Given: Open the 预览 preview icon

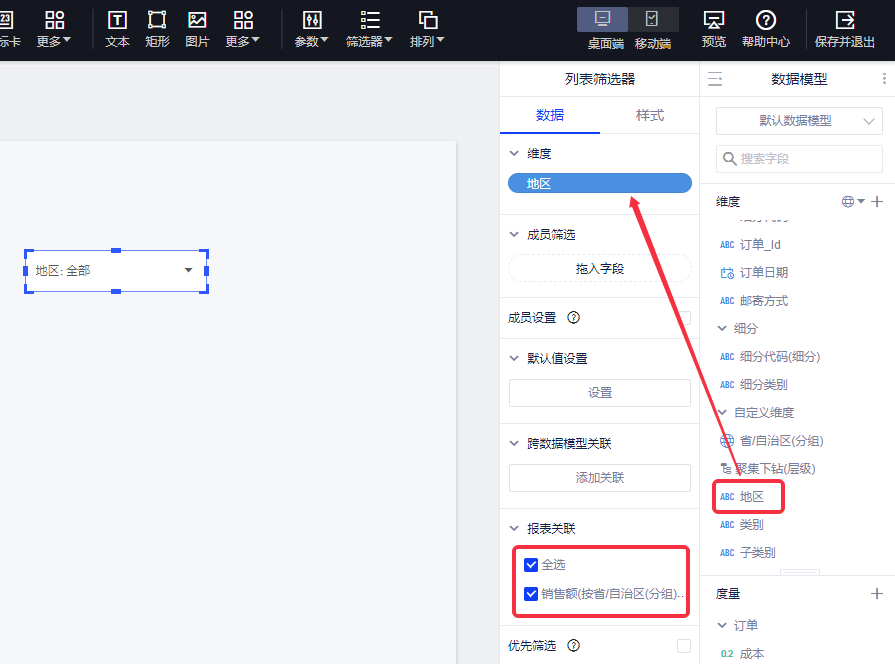Looking at the screenshot, I should tap(713, 21).
